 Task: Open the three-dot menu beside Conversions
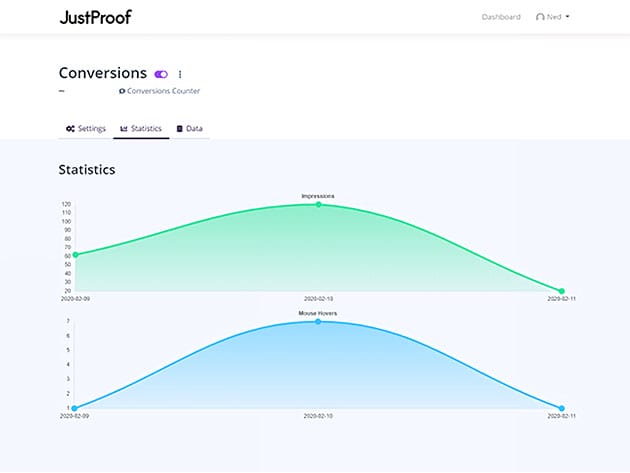click(x=180, y=74)
